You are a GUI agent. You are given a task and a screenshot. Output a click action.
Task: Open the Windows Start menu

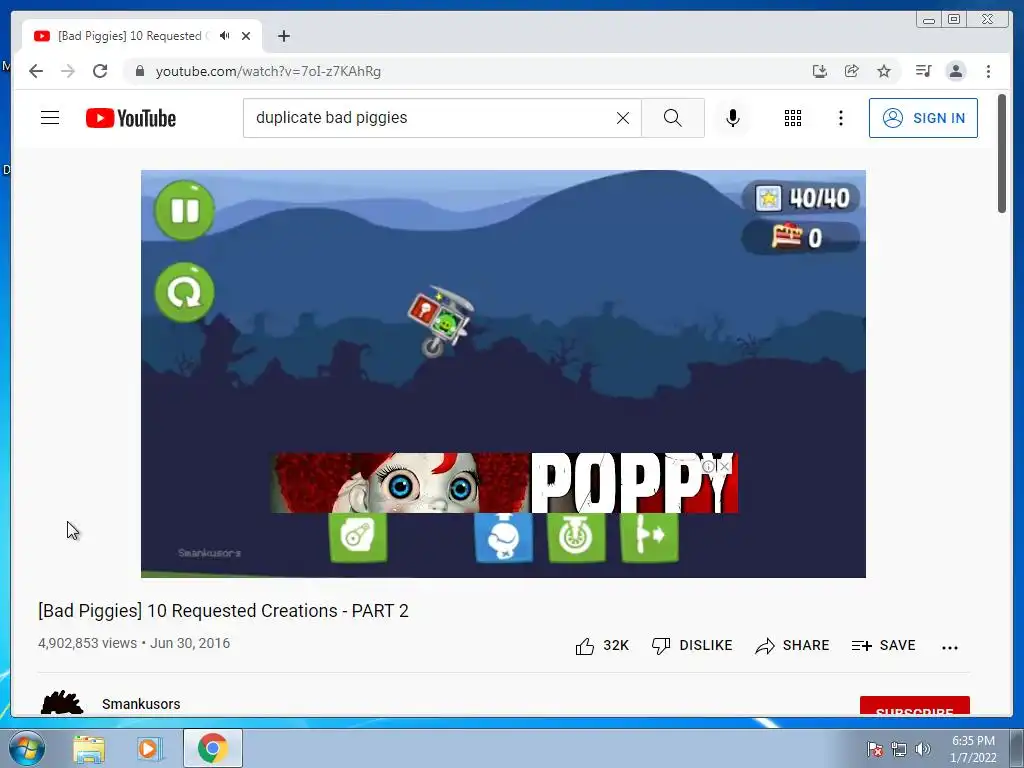click(x=26, y=748)
